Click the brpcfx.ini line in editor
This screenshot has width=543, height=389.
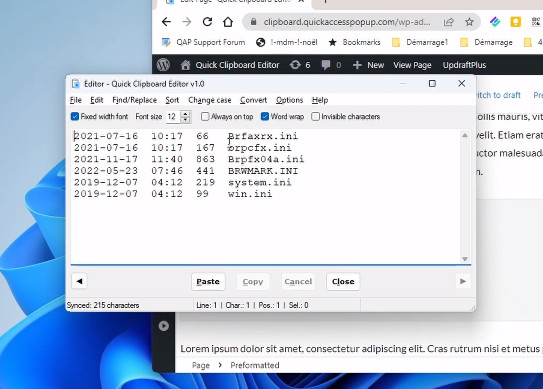(183, 148)
